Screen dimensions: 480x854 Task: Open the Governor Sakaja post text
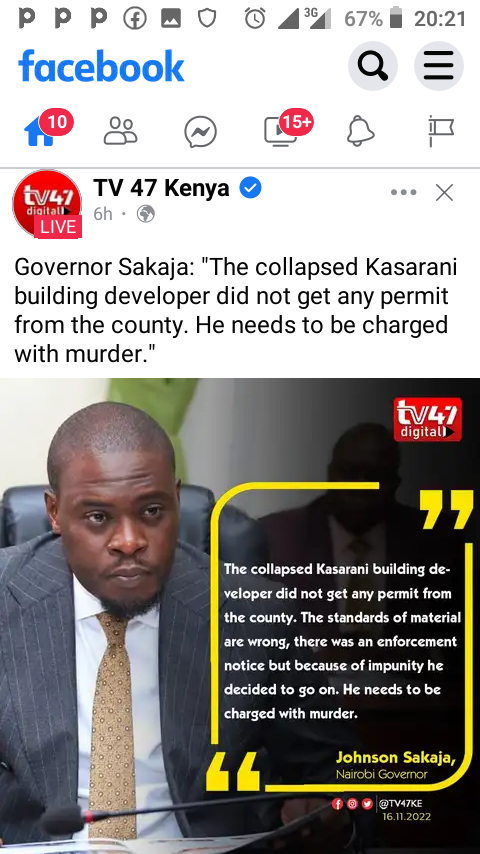tap(235, 310)
